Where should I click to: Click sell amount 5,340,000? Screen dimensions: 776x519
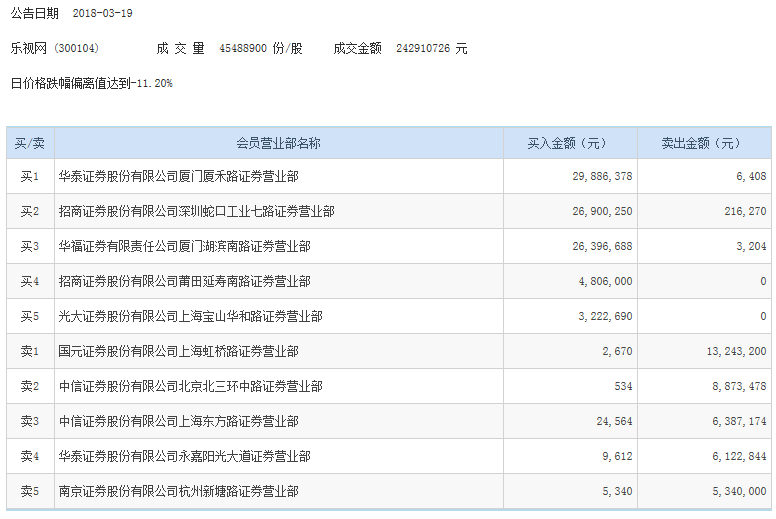tap(739, 491)
